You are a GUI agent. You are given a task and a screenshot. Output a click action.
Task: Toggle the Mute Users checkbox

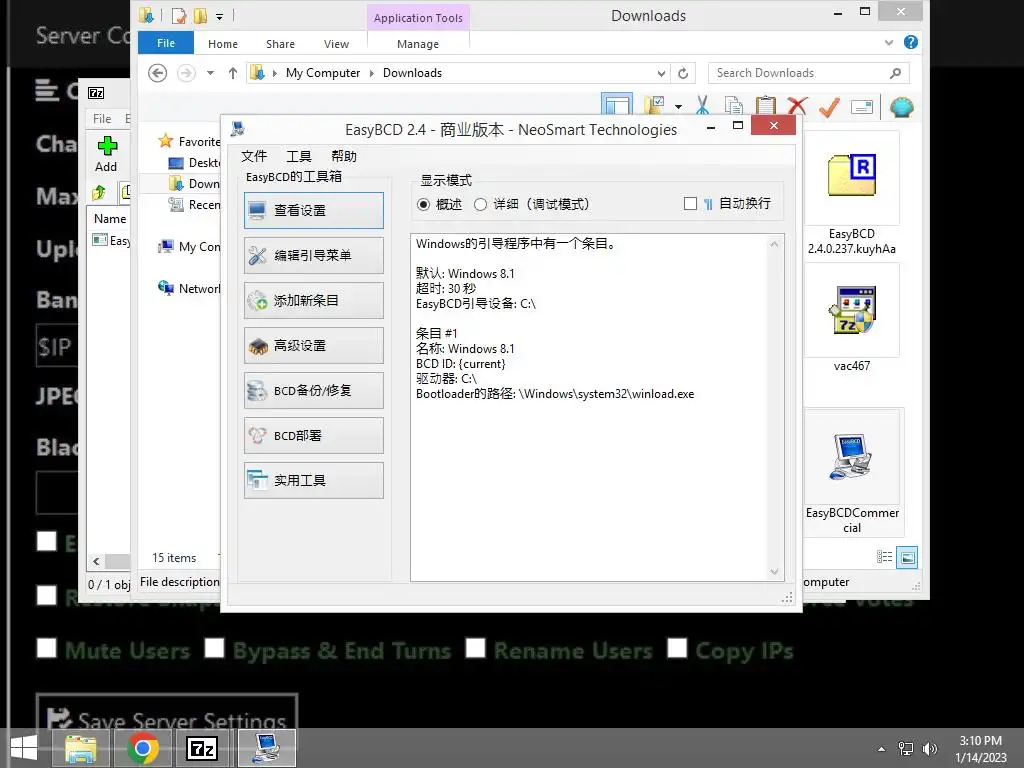pos(47,648)
